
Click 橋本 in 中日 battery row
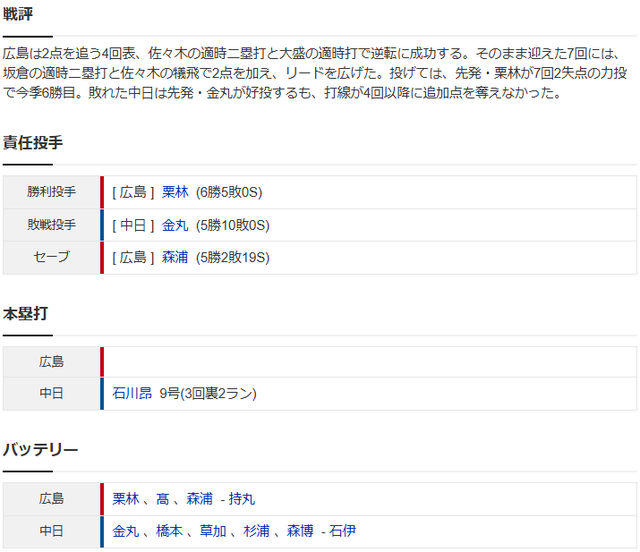[x=169, y=531]
